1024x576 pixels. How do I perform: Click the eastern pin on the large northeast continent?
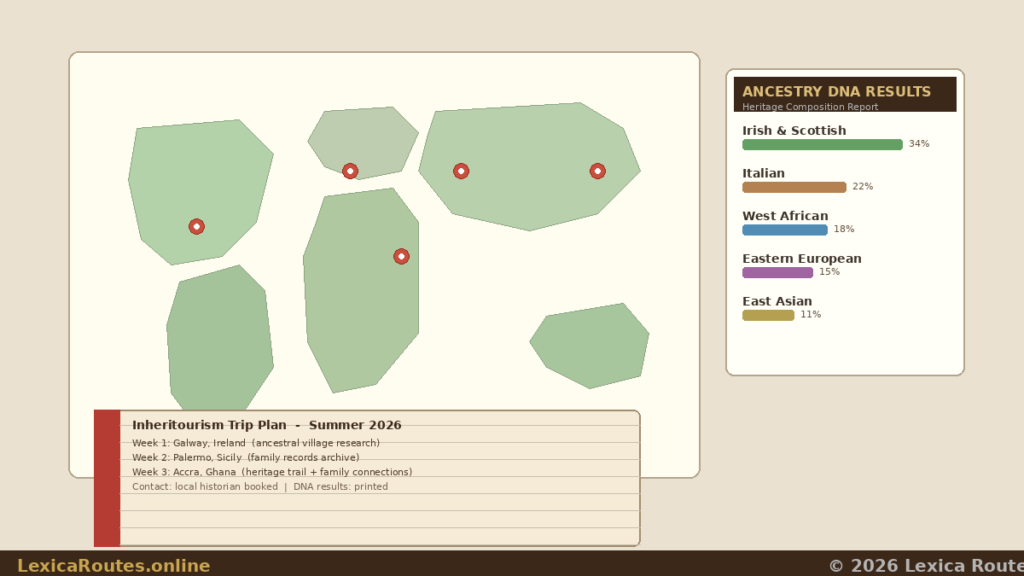[x=598, y=171]
